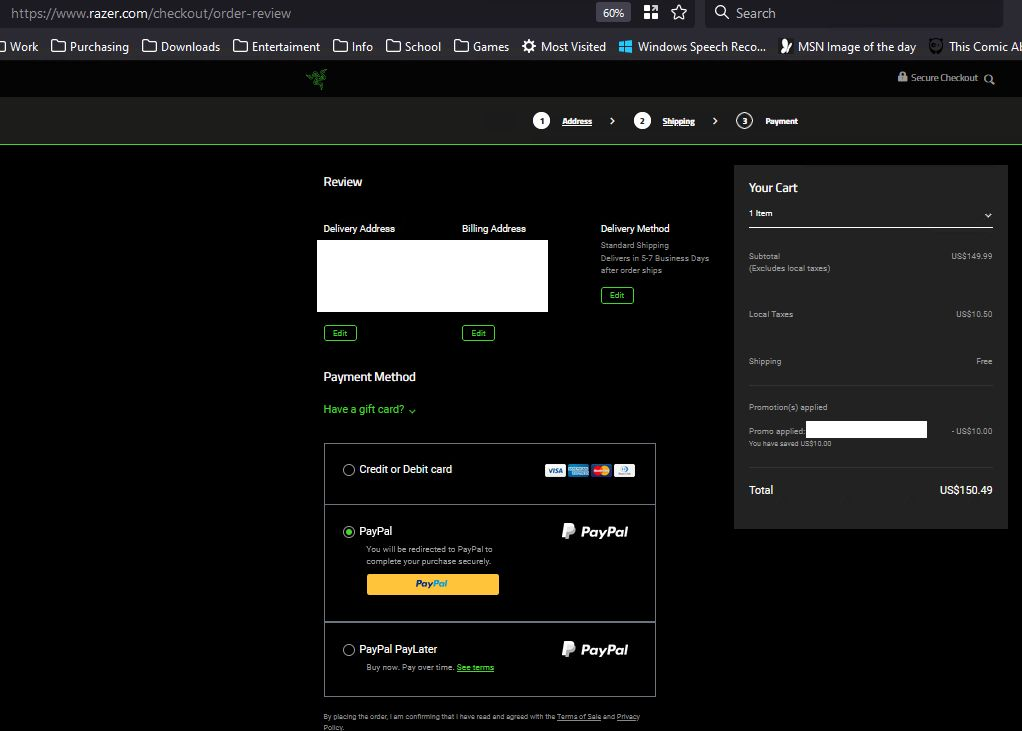Bookmark page with the star icon
The image size is (1022, 731).
point(679,12)
